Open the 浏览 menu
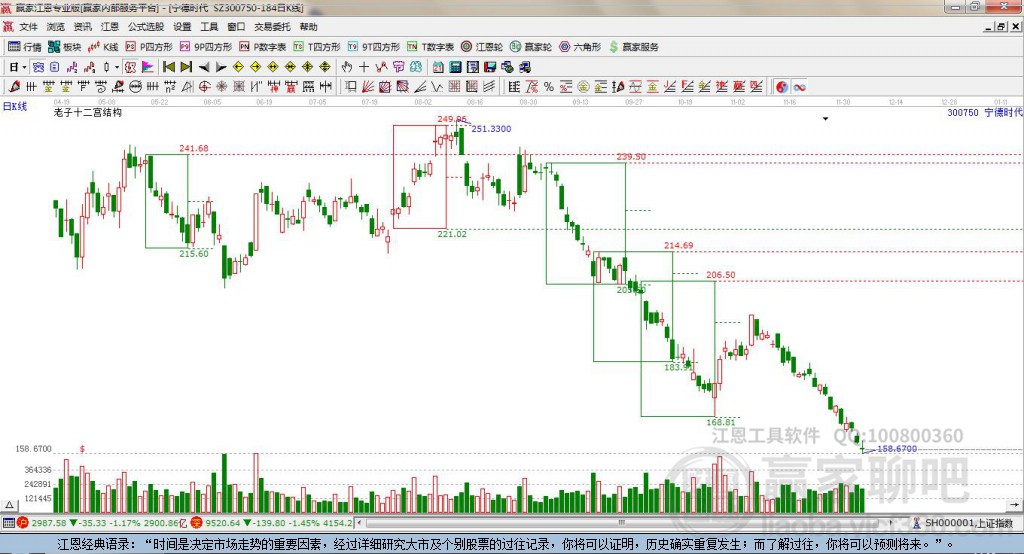The width and height of the screenshot is (1024, 554). click(x=56, y=27)
